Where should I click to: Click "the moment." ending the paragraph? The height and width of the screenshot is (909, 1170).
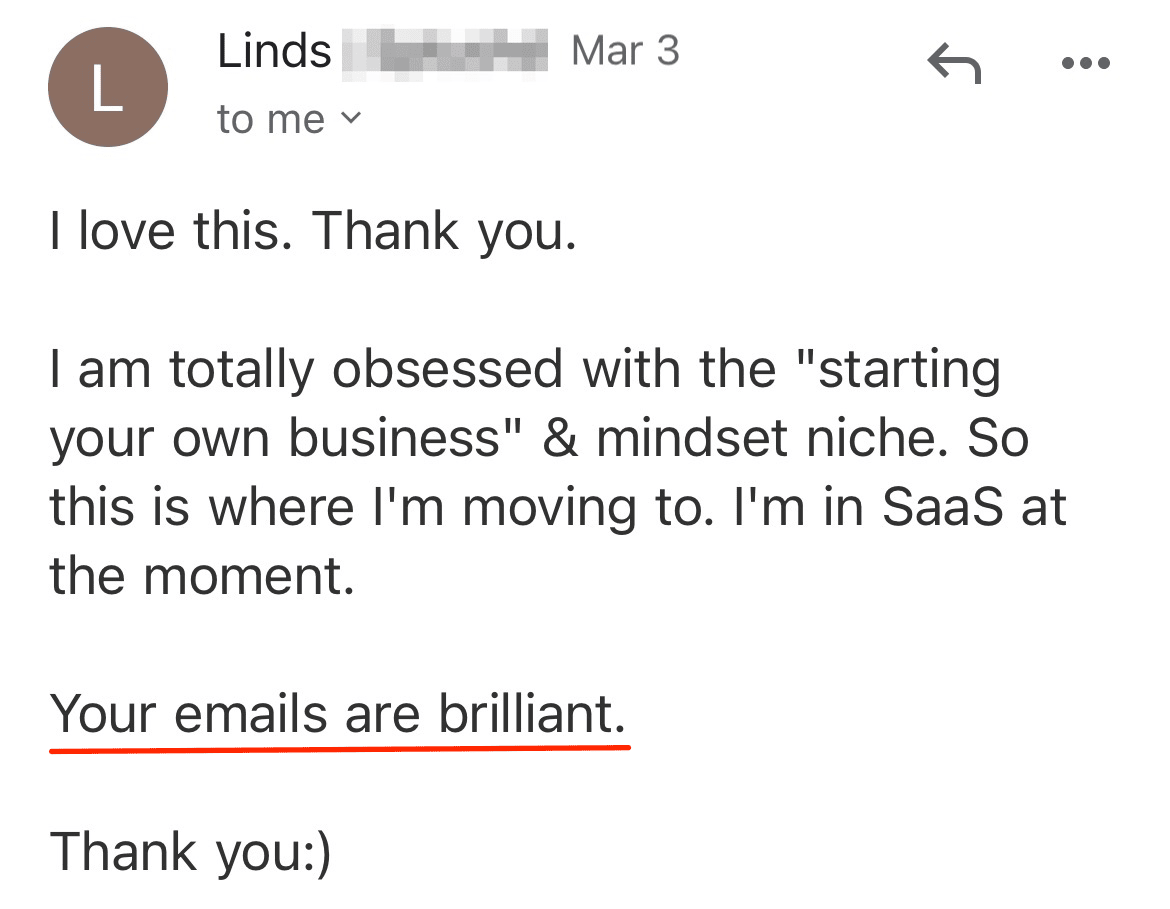[202, 575]
